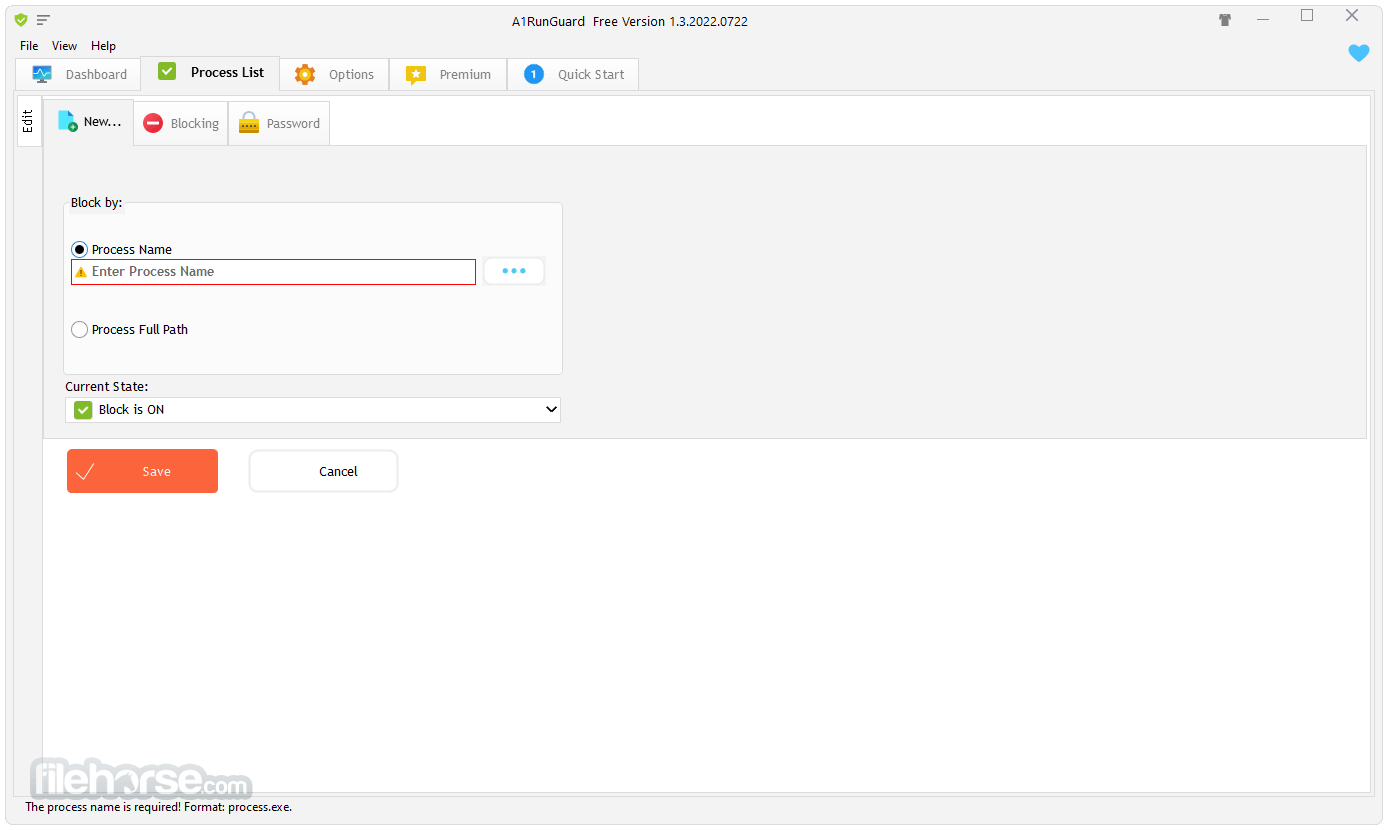Open the shirt-shaped skin selector icon

1225,20
